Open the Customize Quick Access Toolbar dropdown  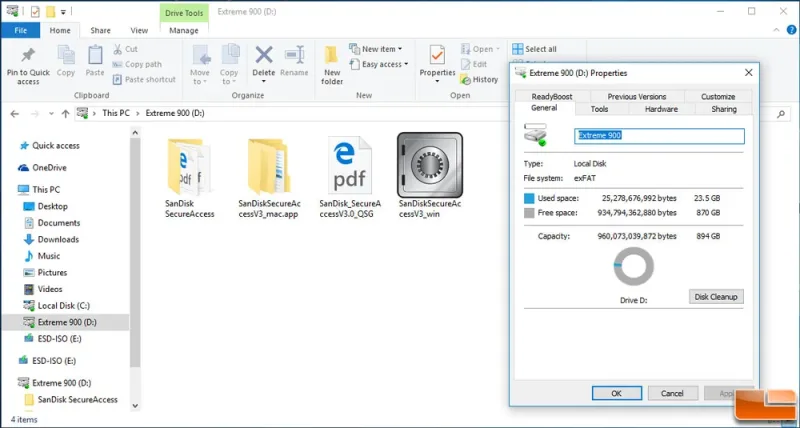coord(63,11)
